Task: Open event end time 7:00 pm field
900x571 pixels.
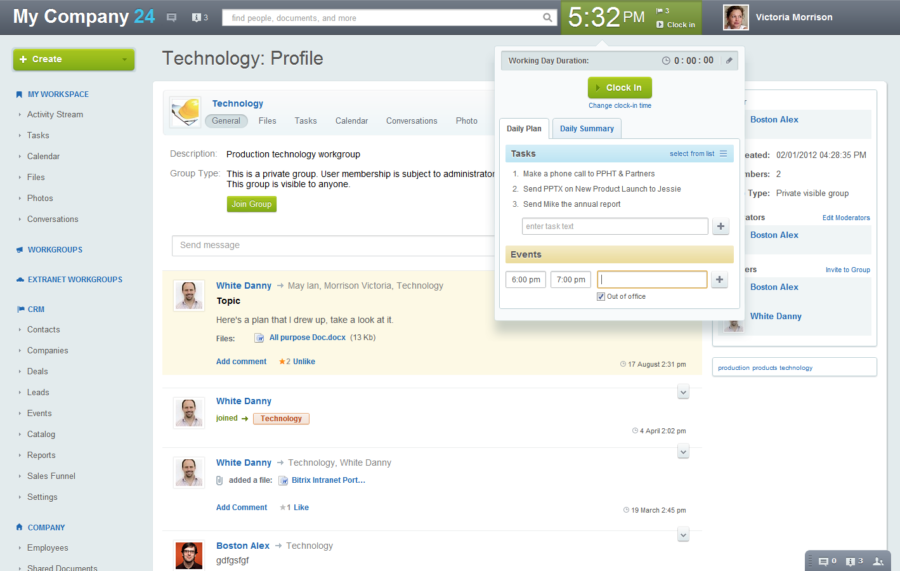Action: [571, 279]
